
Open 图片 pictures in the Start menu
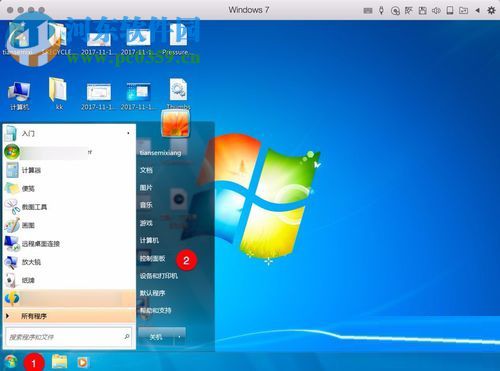[x=146, y=188]
